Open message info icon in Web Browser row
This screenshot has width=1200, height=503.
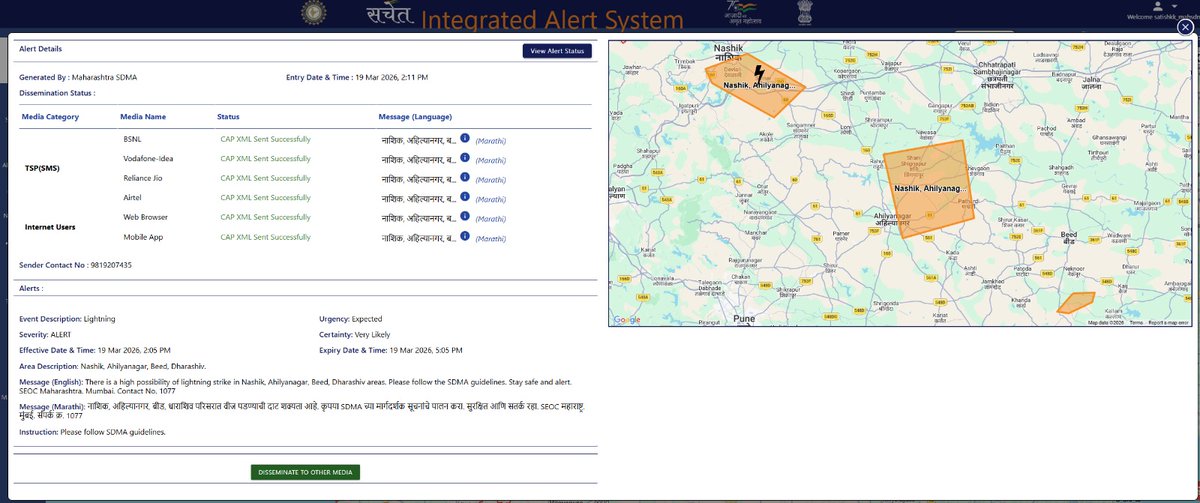click(x=465, y=217)
